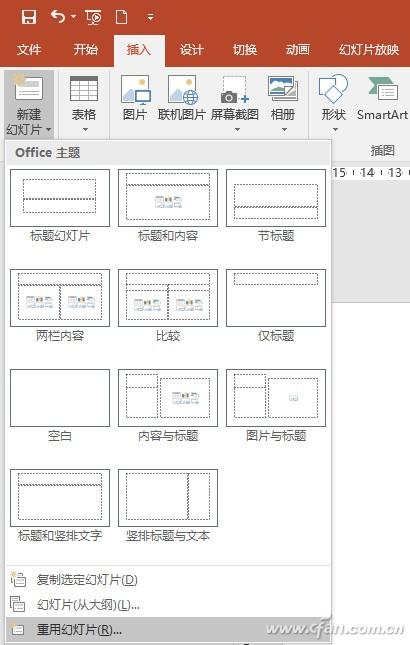Open the 动画 ribbon tab
The width and height of the screenshot is (410, 645).
click(x=298, y=50)
